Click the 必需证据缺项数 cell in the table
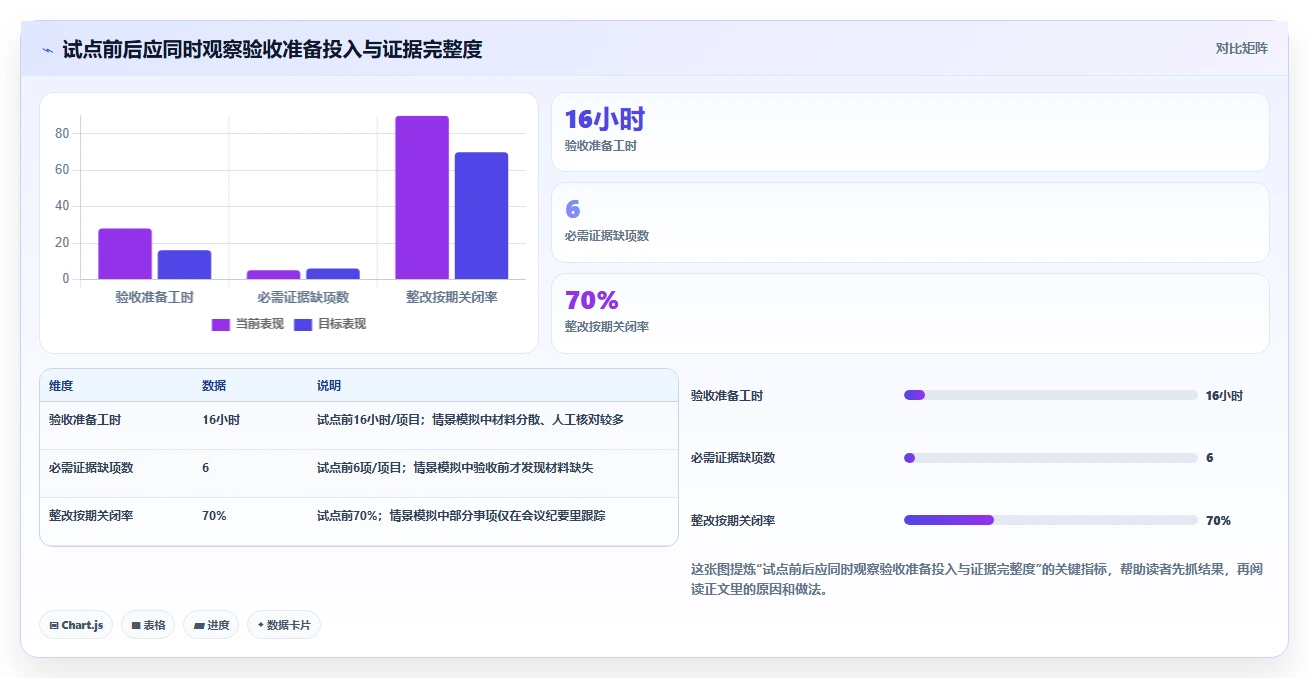This screenshot has width=1309, height=678. coord(91,468)
